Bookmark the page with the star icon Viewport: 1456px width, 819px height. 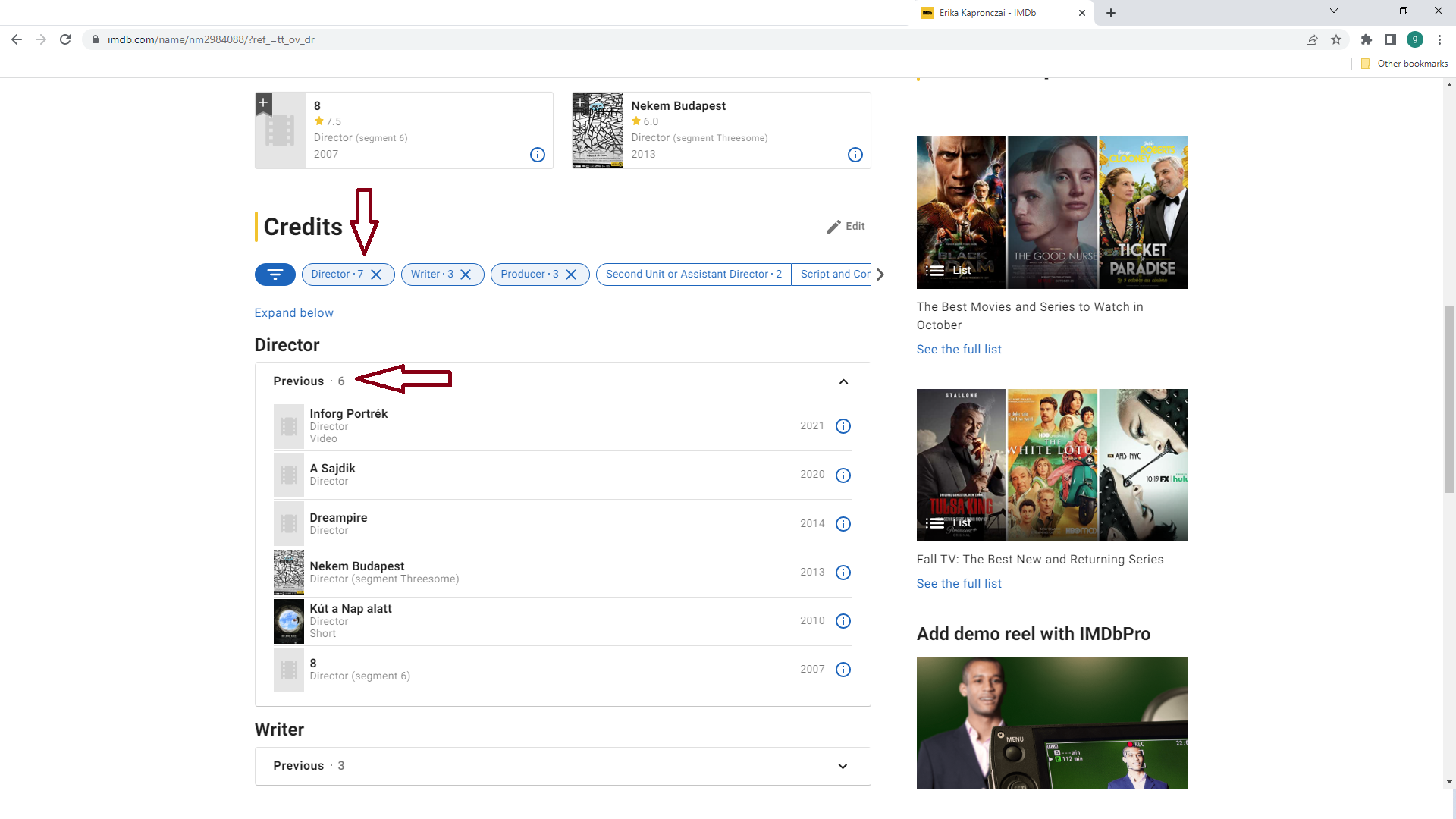click(1336, 39)
